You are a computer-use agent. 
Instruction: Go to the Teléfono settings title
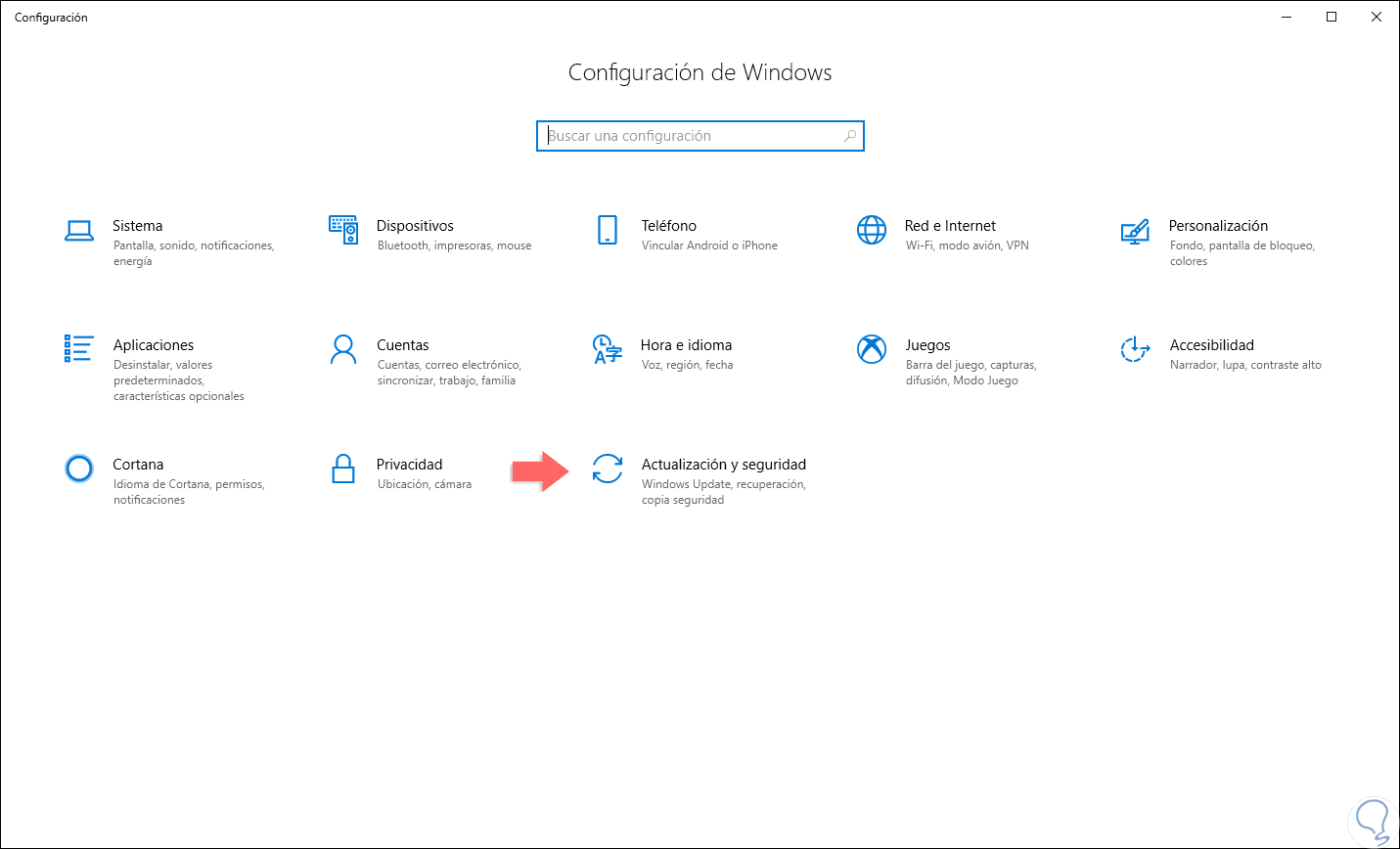pos(669,226)
